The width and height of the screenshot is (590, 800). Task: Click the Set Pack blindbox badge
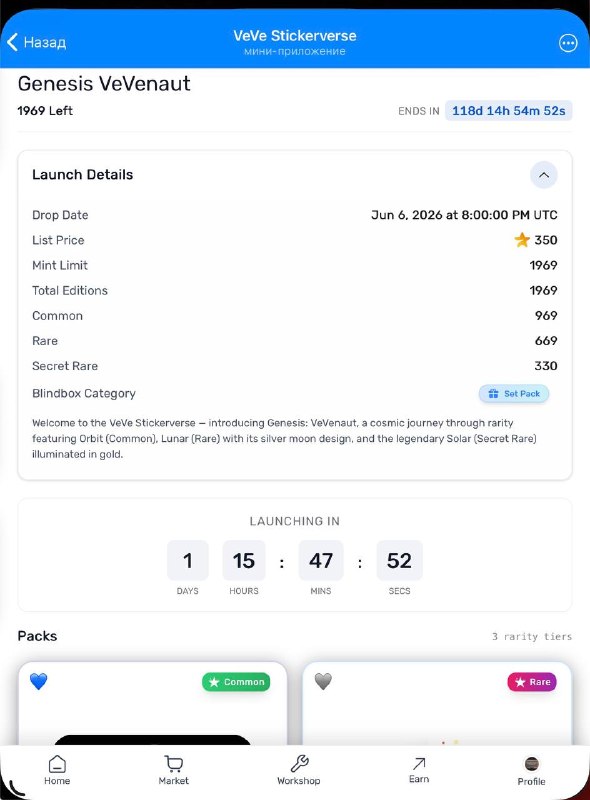513,393
